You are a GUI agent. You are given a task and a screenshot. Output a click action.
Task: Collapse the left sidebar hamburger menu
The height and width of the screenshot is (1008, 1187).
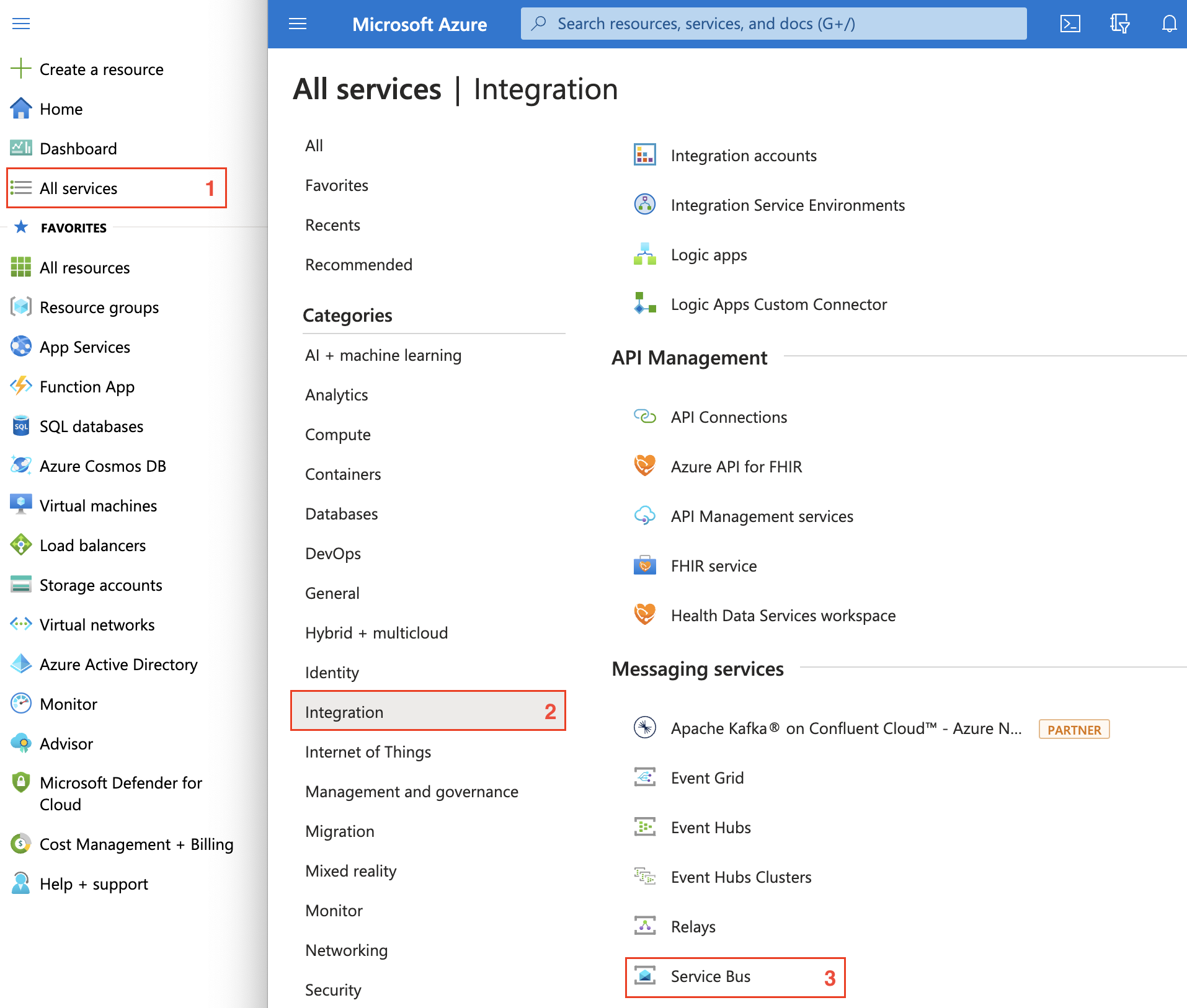(x=21, y=24)
